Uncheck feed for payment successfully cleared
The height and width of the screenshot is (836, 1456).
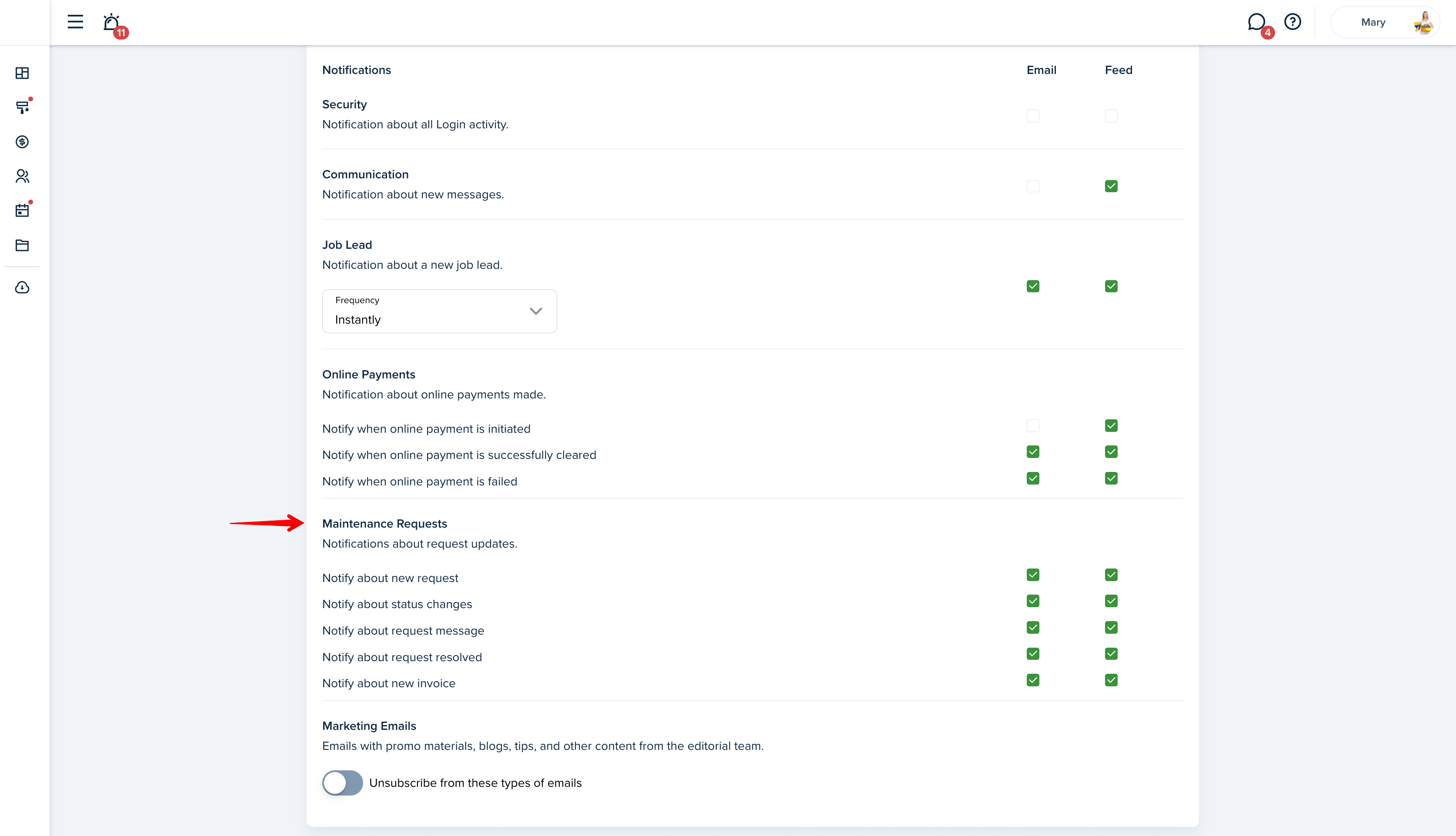[x=1111, y=452]
